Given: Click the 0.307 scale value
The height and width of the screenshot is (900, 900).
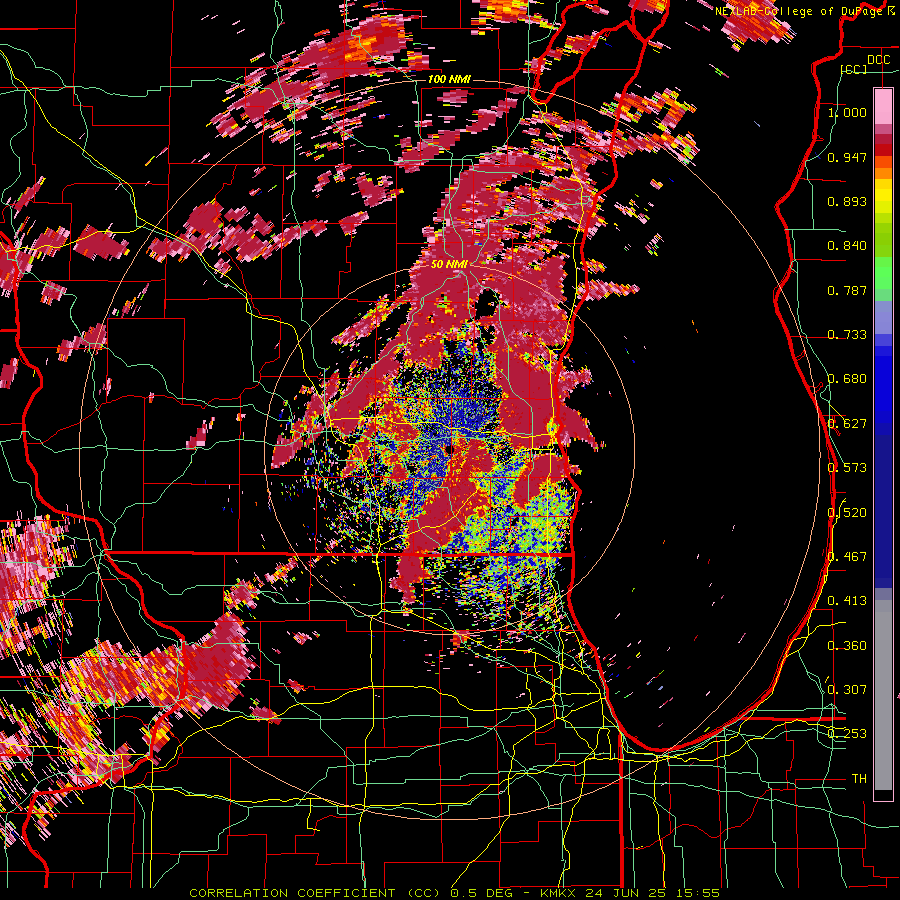Looking at the screenshot, I should click(847, 690).
